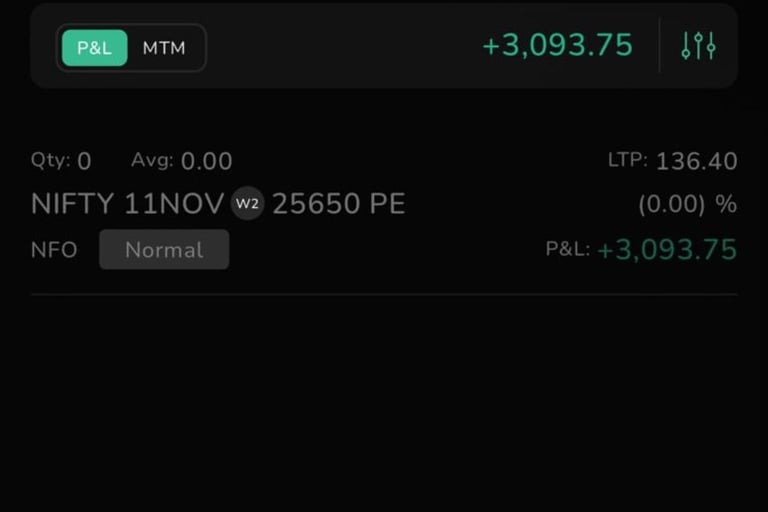Tap the LTP value 136.40

tap(697, 161)
